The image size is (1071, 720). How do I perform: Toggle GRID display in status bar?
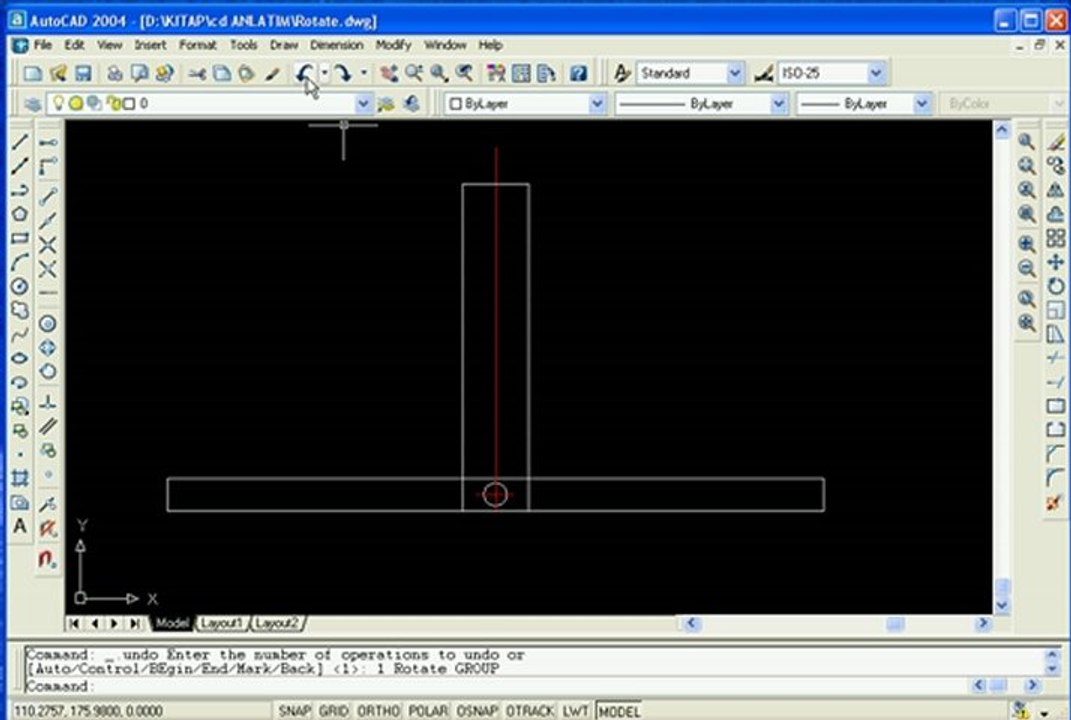coord(333,711)
